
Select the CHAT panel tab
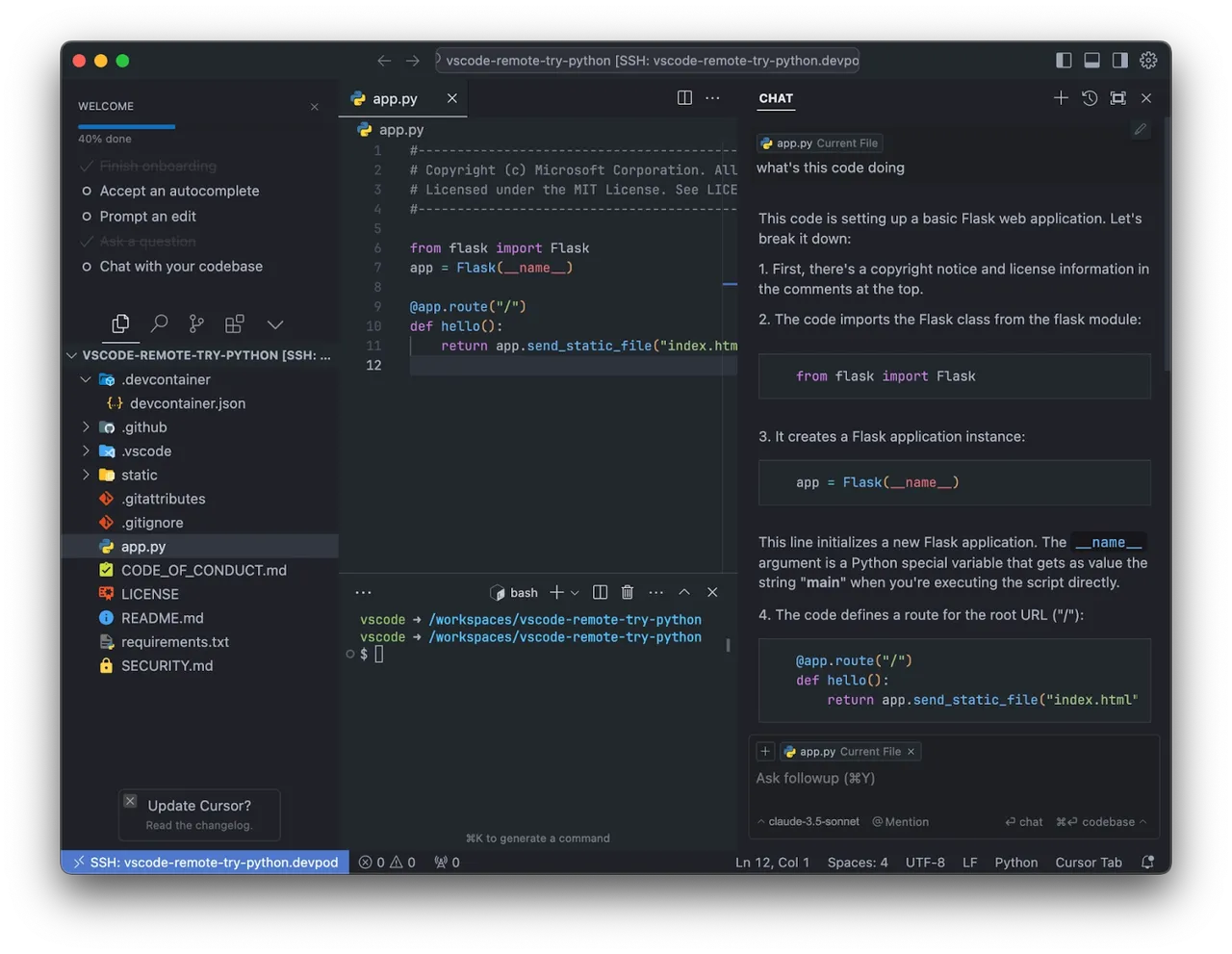776,98
